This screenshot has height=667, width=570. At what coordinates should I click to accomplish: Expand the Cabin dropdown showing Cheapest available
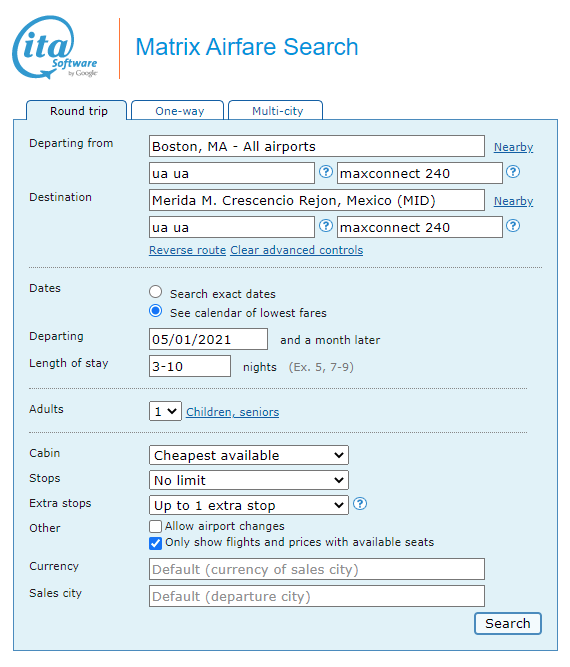click(x=249, y=455)
